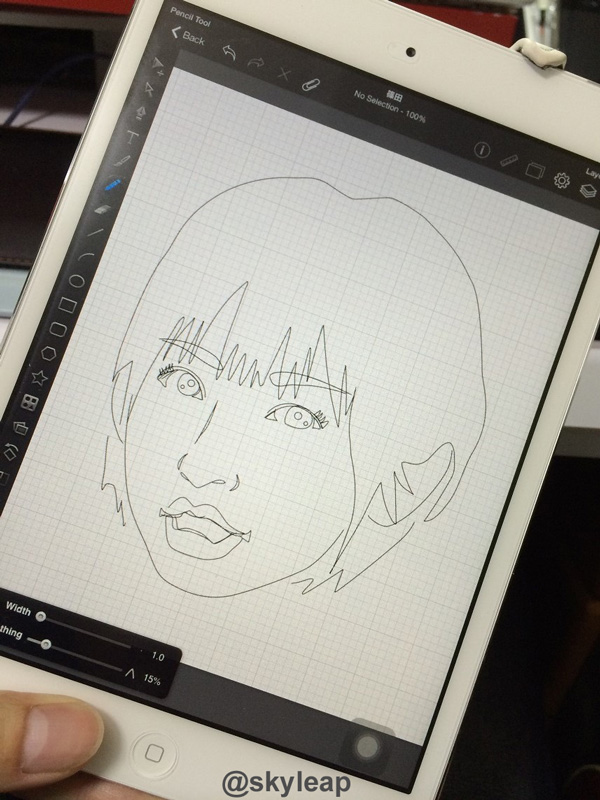The image size is (600, 800).
Task: Open the canvas sheets icon
Action: point(535,170)
